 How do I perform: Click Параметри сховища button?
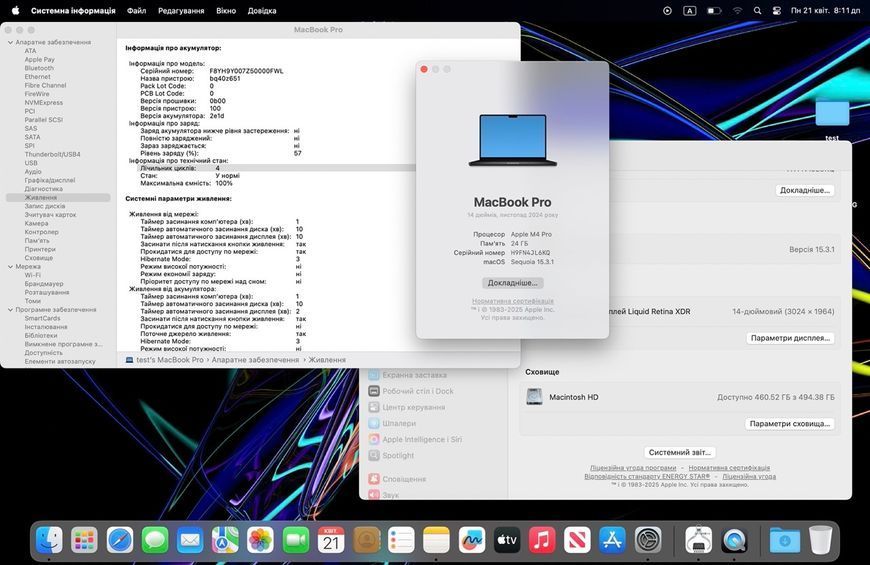(790, 423)
